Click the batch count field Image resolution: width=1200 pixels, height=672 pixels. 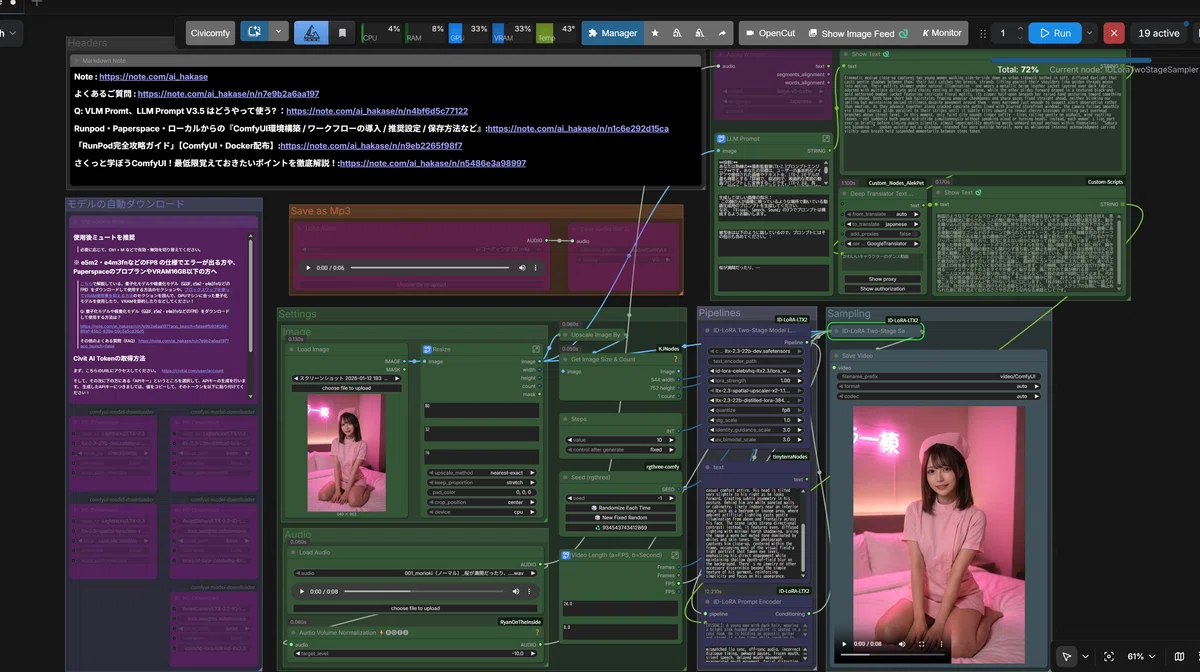click(1003, 33)
